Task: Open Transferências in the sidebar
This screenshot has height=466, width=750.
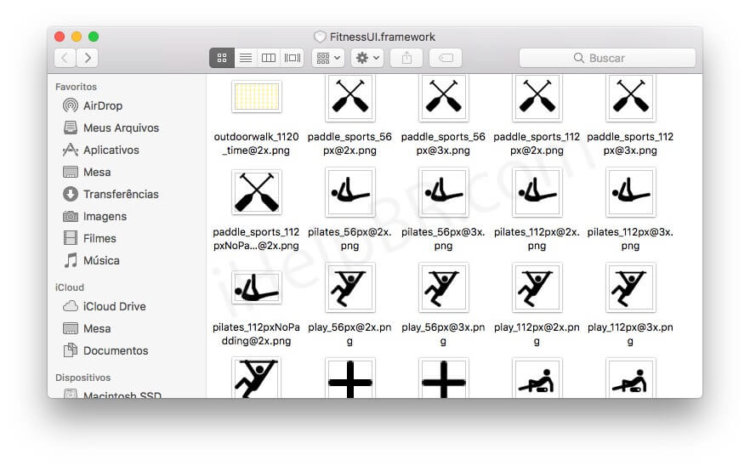Action: [x=110, y=194]
